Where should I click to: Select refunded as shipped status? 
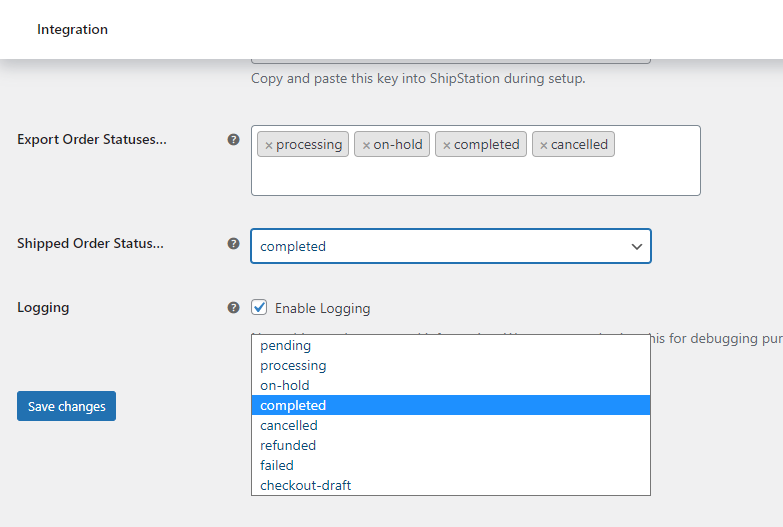coord(288,446)
